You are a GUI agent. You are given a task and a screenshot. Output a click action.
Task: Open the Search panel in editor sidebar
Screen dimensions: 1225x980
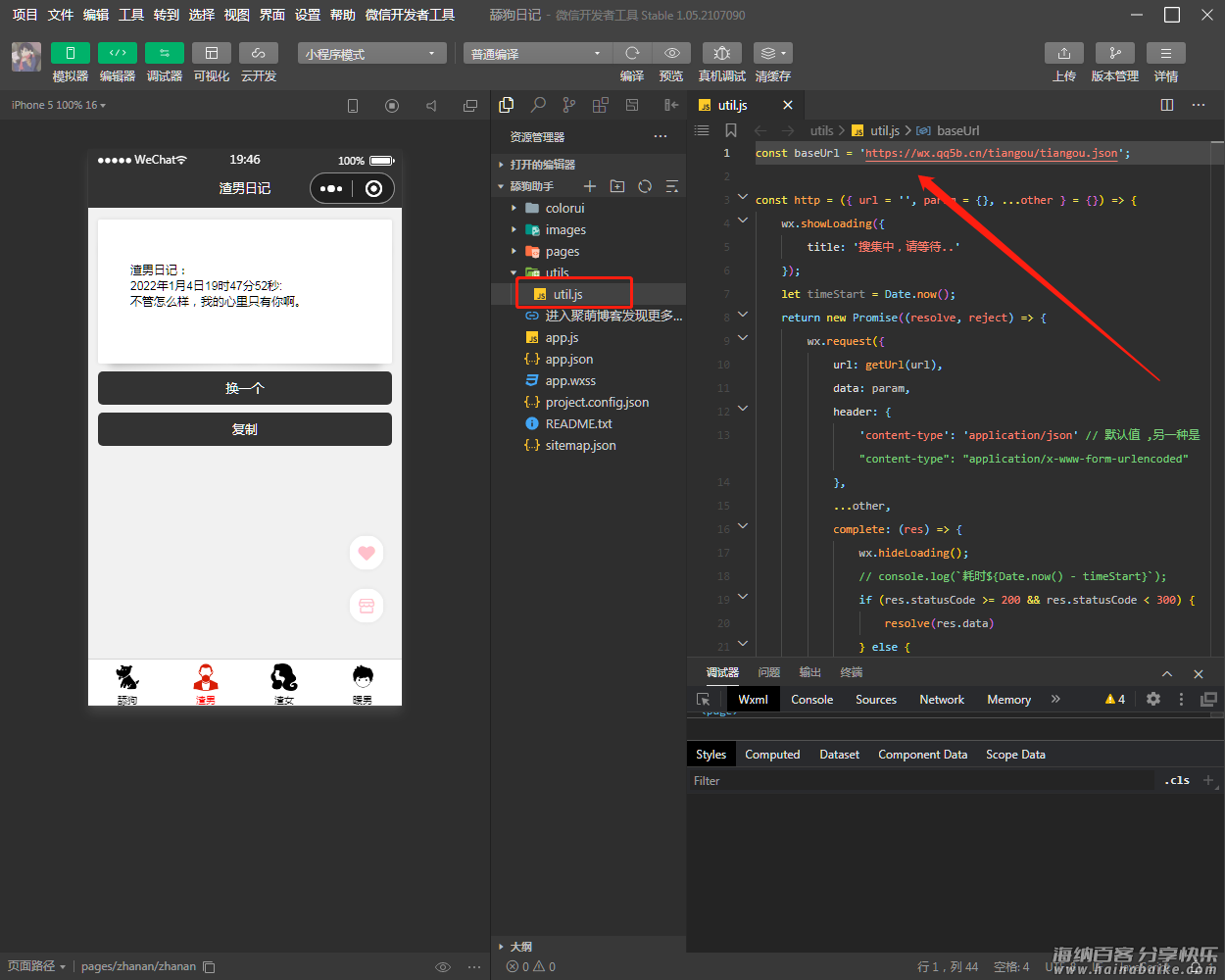click(538, 105)
